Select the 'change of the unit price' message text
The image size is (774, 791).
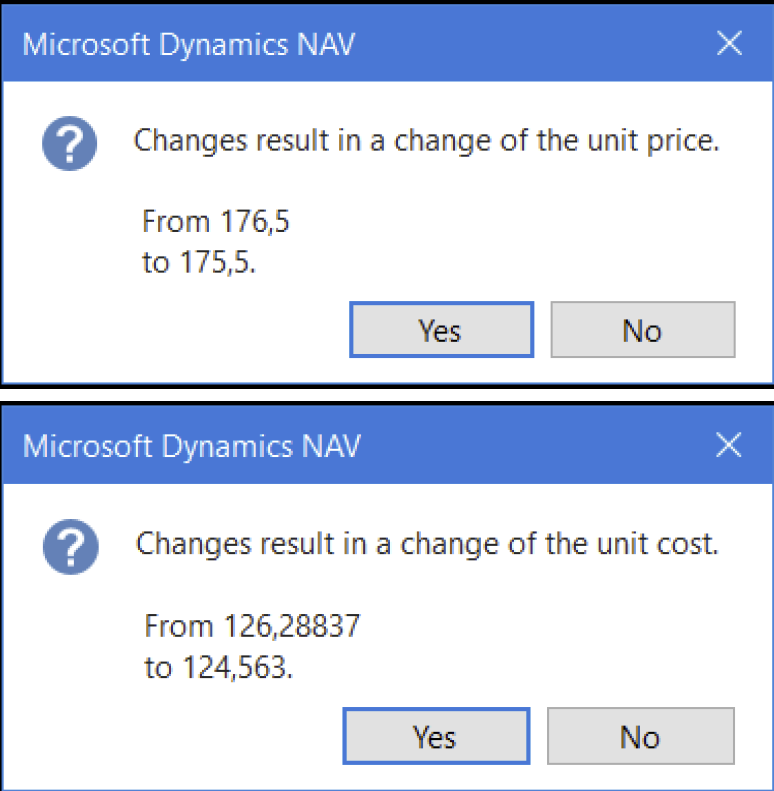pyautogui.click(x=557, y=141)
